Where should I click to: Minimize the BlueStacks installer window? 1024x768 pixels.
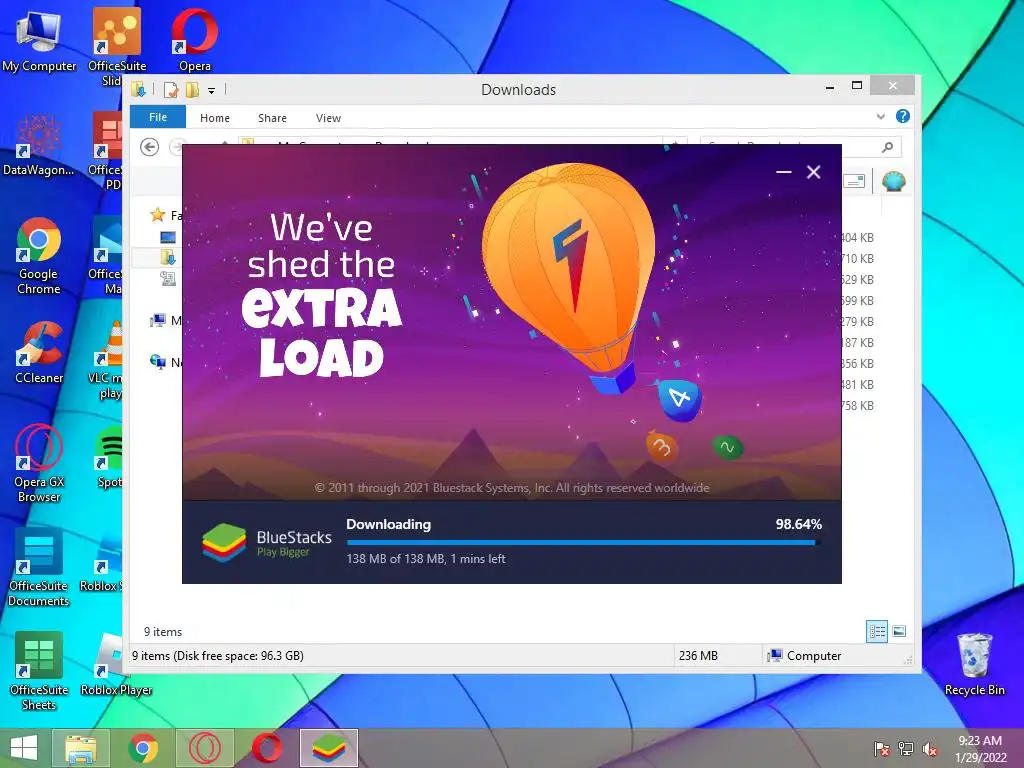coord(784,172)
